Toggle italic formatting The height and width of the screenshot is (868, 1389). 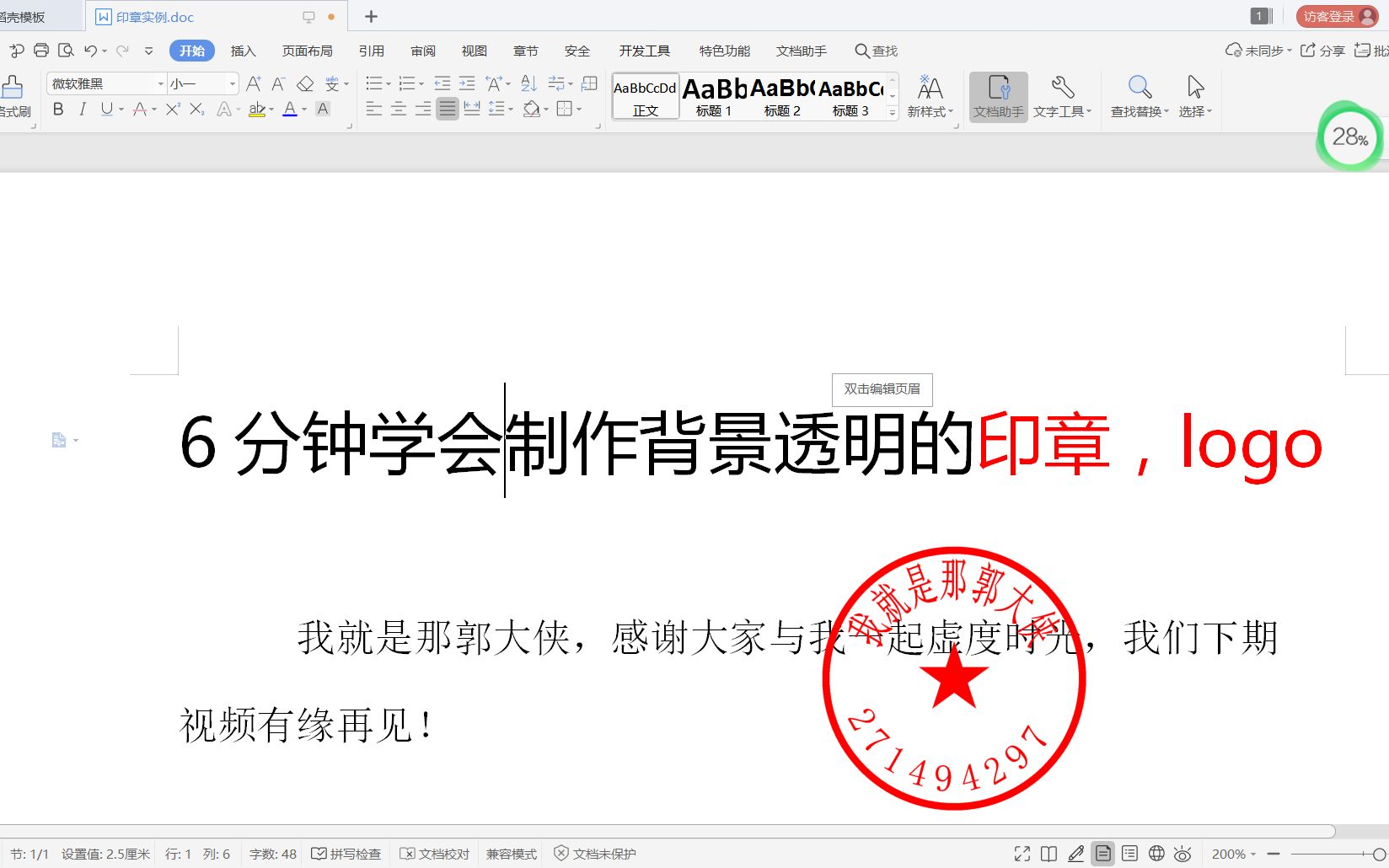tap(82, 109)
